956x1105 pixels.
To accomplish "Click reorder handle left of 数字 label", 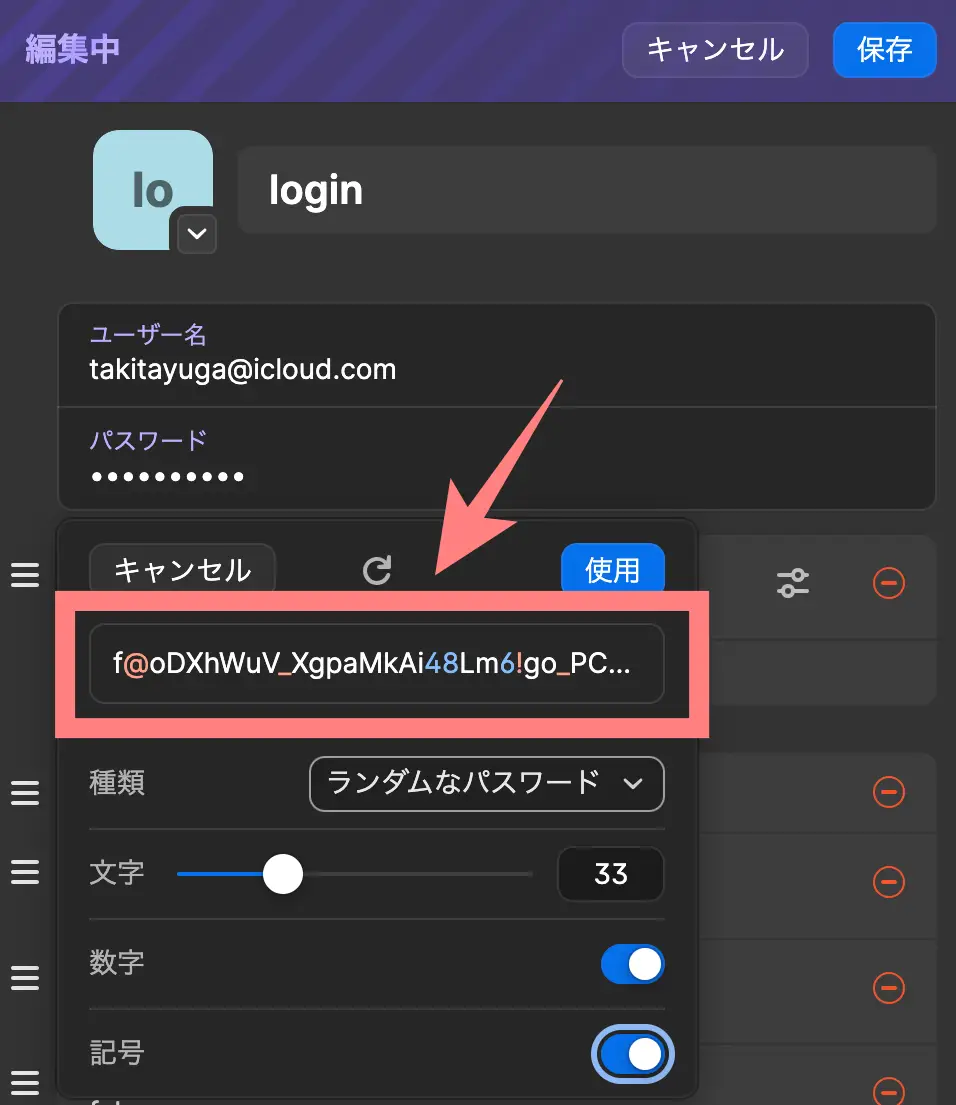I will 25,977.
